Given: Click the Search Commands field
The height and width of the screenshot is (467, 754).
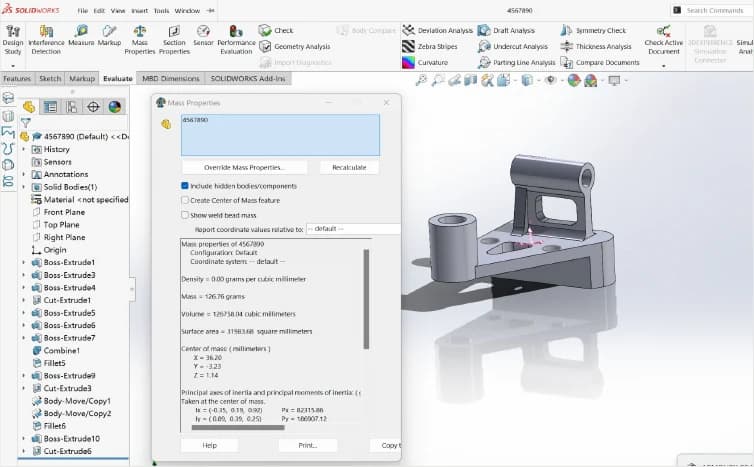Looking at the screenshot, I should 715,11.
